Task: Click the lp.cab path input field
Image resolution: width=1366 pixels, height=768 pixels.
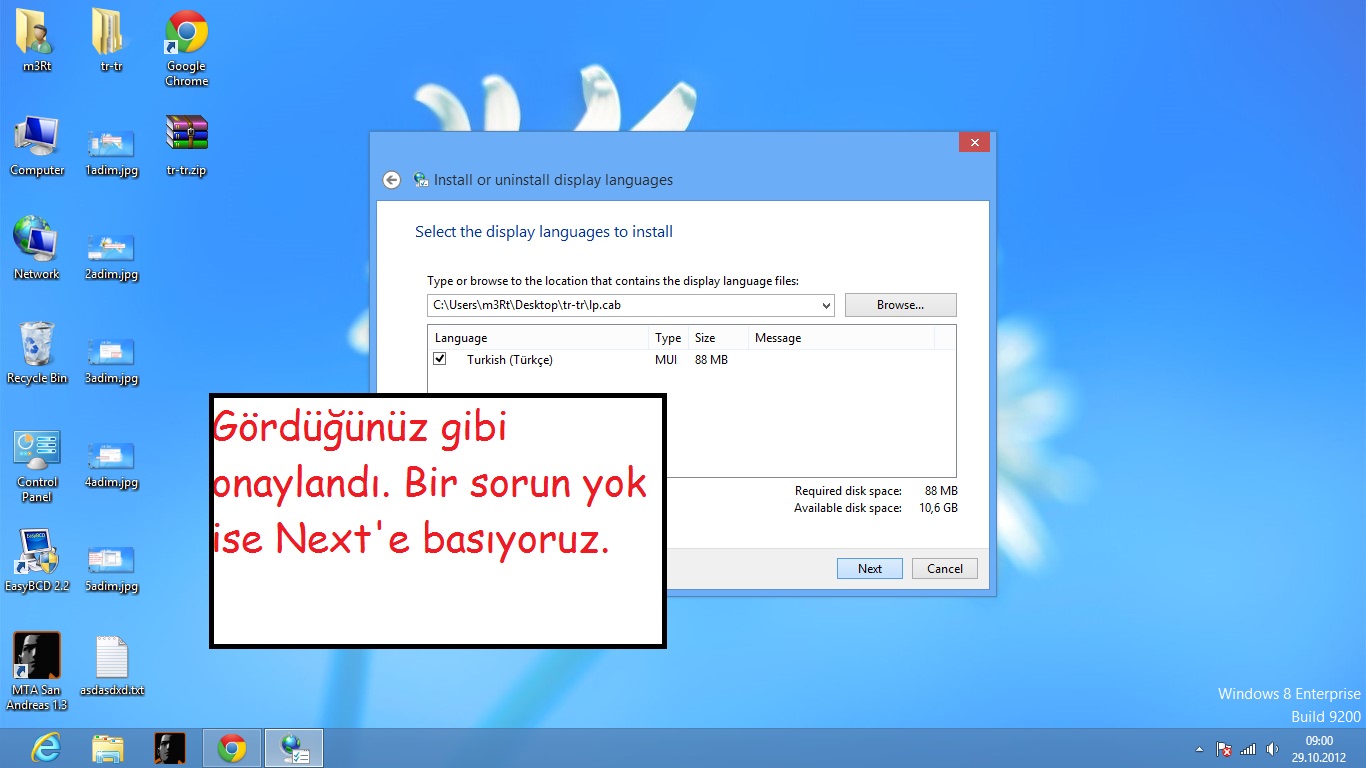Action: [x=622, y=305]
